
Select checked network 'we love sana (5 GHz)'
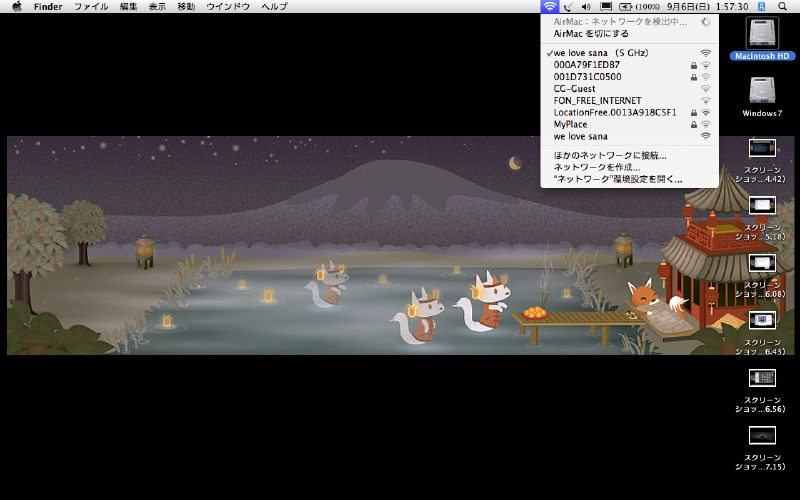(630, 53)
